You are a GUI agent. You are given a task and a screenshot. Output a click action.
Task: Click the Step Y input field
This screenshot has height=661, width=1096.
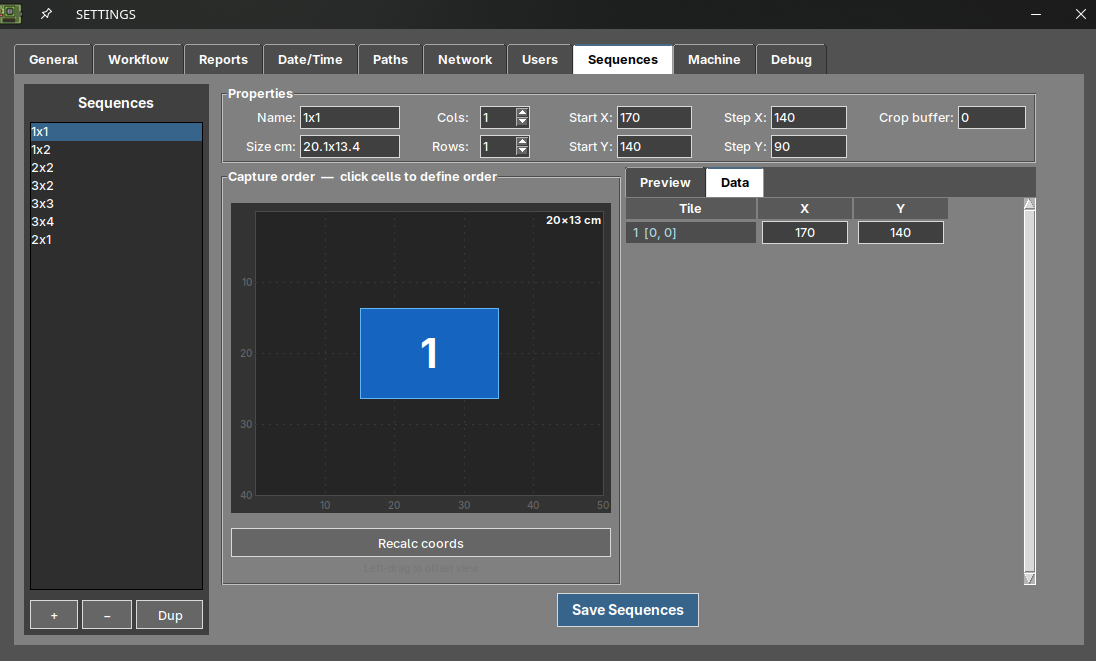pos(809,147)
